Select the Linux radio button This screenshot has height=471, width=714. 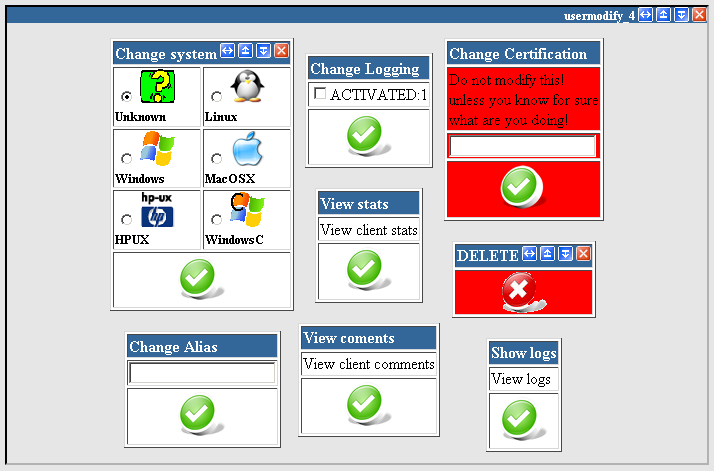[216, 96]
